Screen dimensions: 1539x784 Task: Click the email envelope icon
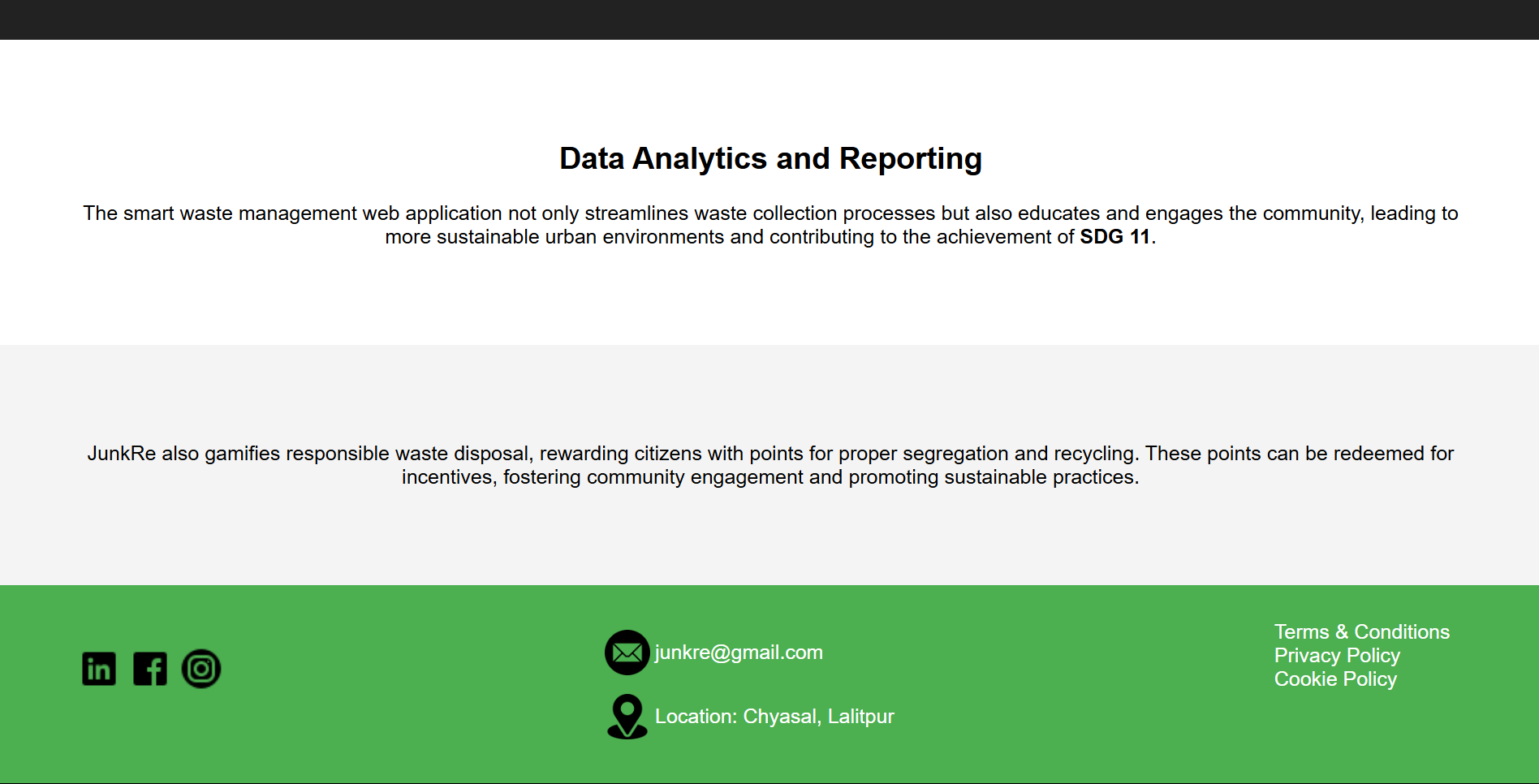point(627,653)
